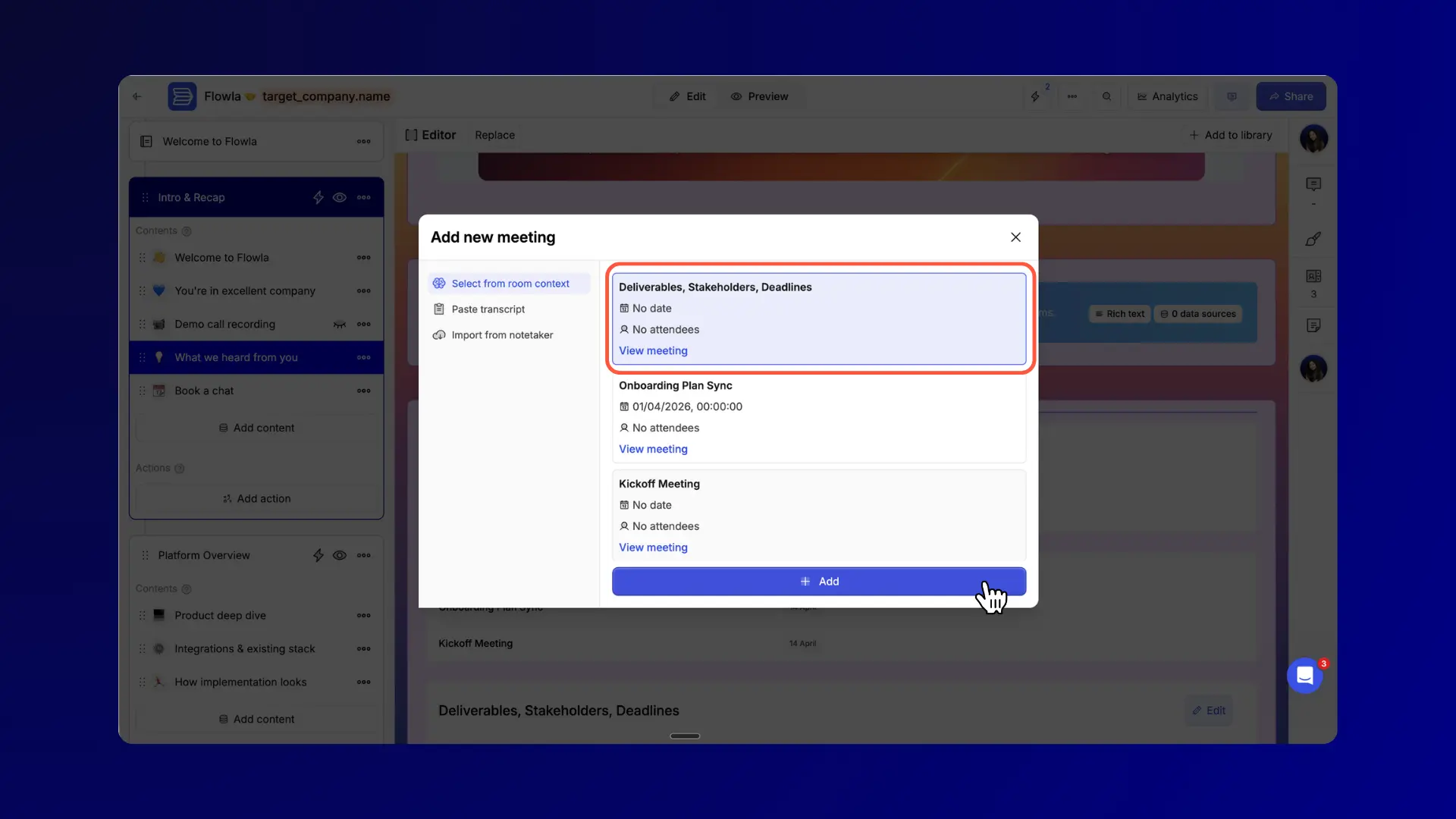This screenshot has width=1456, height=819.
Task: Open options menu for Book a chat
Action: pyautogui.click(x=364, y=391)
